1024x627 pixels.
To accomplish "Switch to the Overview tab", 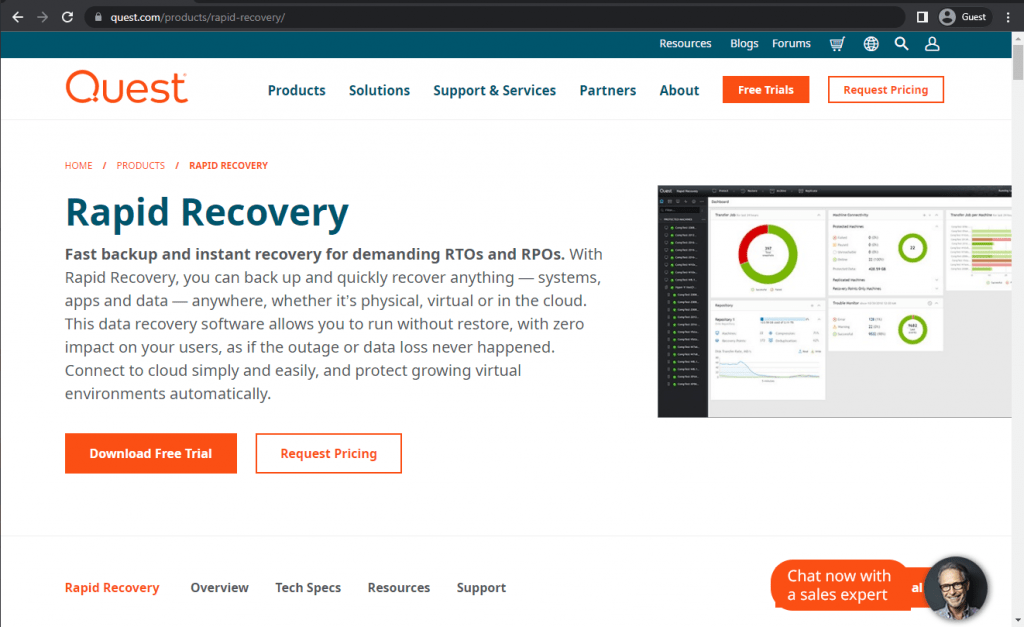I will [x=219, y=588].
